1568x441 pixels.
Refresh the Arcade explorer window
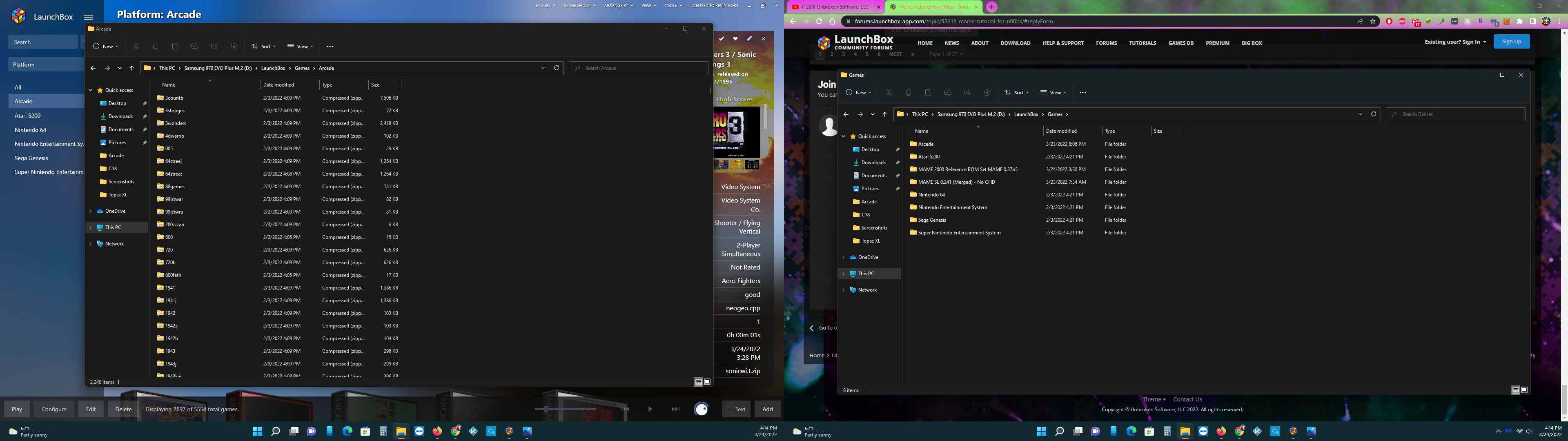(556, 68)
